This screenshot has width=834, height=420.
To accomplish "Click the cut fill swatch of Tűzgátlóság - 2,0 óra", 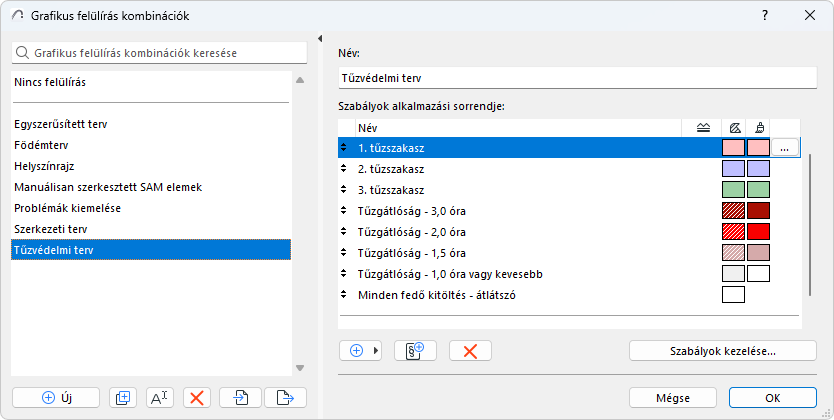I will [733, 232].
